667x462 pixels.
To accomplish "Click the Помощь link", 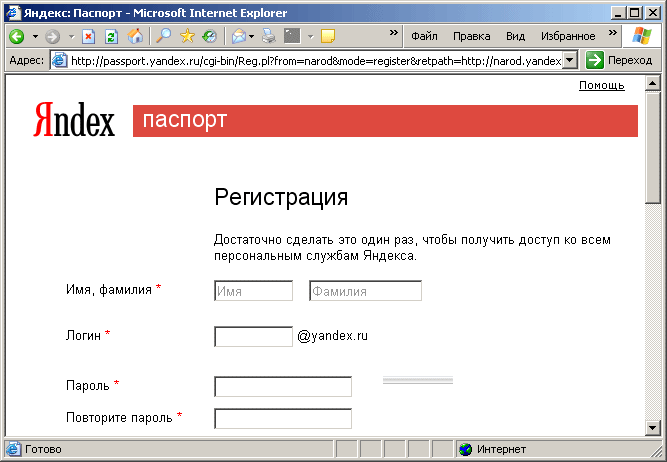I will (601, 86).
